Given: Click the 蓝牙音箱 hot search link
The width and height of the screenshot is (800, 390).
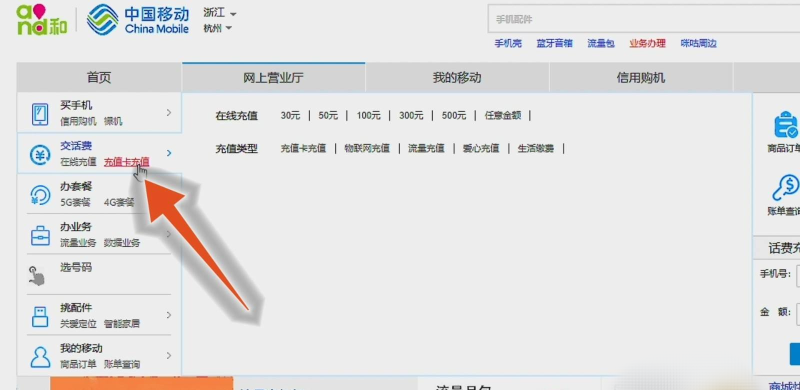Looking at the screenshot, I should click(x=554, y=43).
